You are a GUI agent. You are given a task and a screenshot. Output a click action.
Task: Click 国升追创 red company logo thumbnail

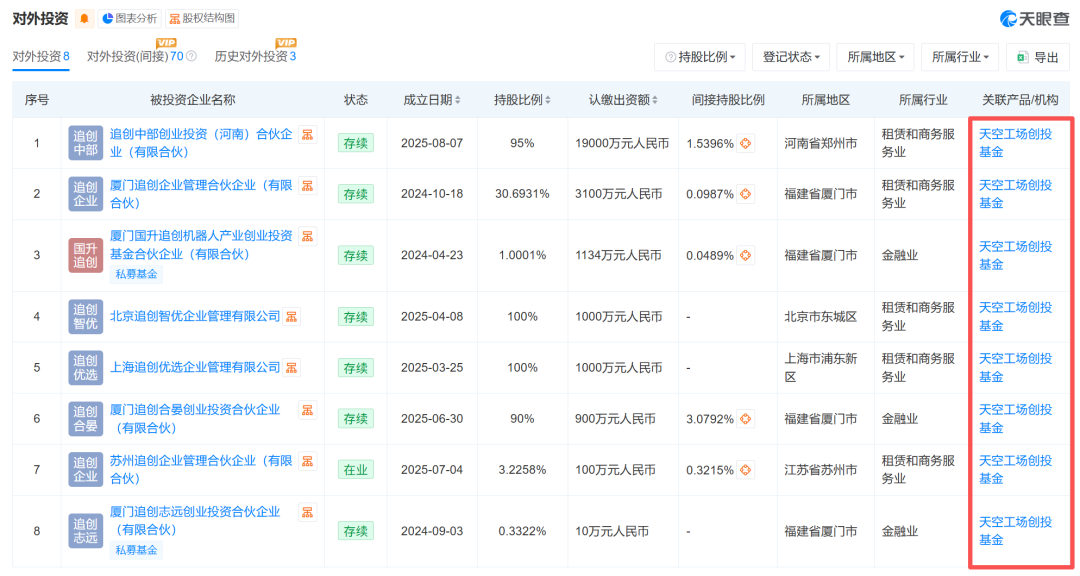pos(85,256)
